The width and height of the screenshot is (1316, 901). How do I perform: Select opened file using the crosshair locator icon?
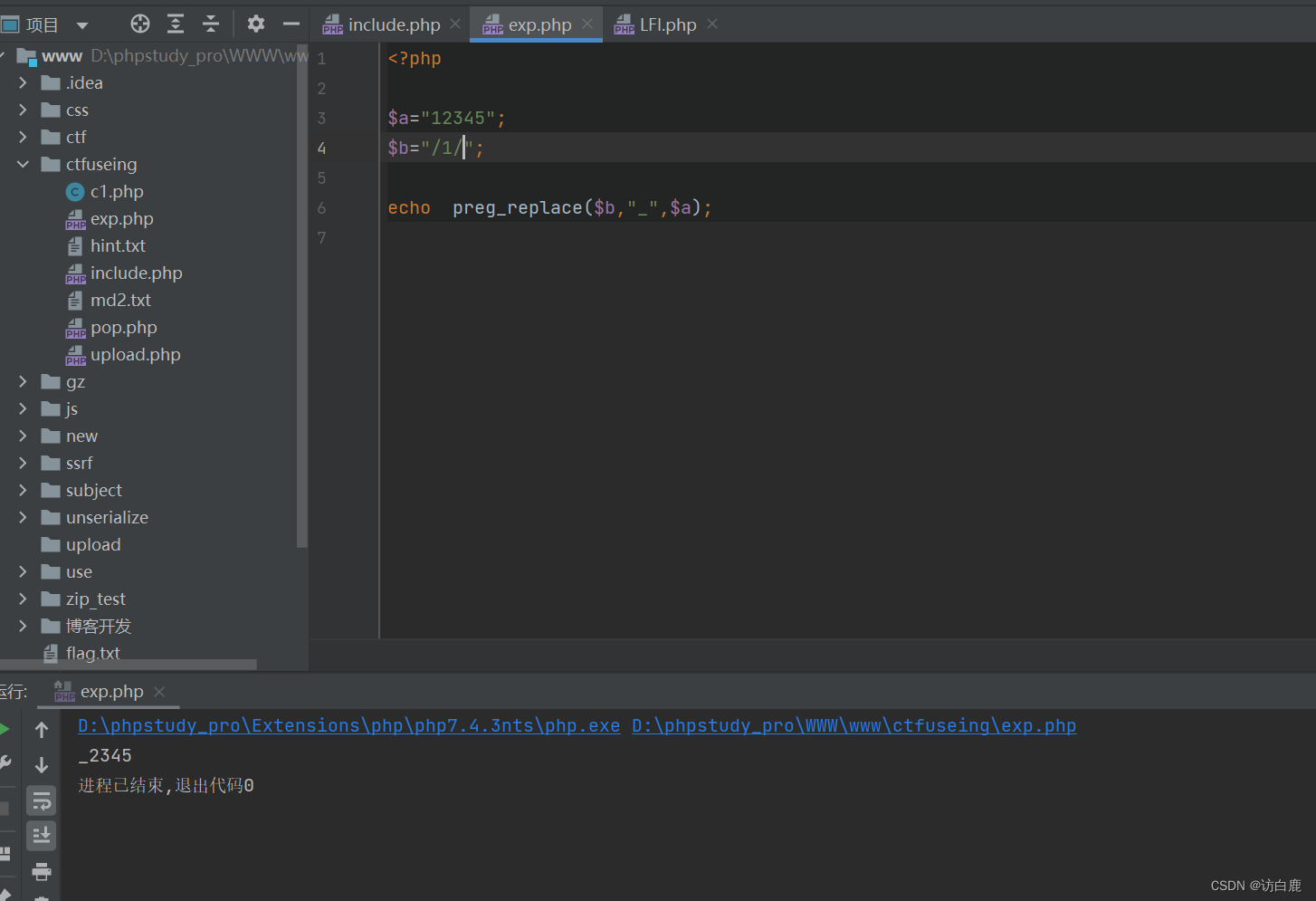[x=139, y=24]
